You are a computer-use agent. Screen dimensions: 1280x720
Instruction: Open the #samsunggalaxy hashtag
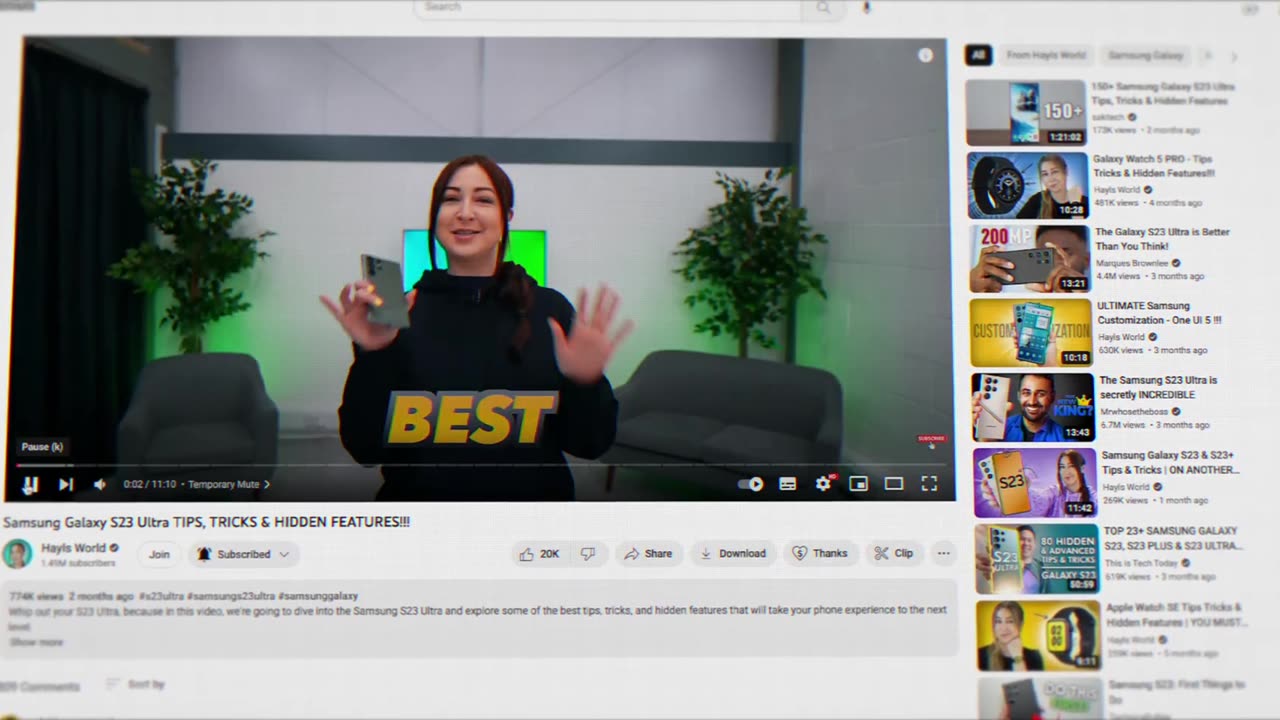[317, 596]
